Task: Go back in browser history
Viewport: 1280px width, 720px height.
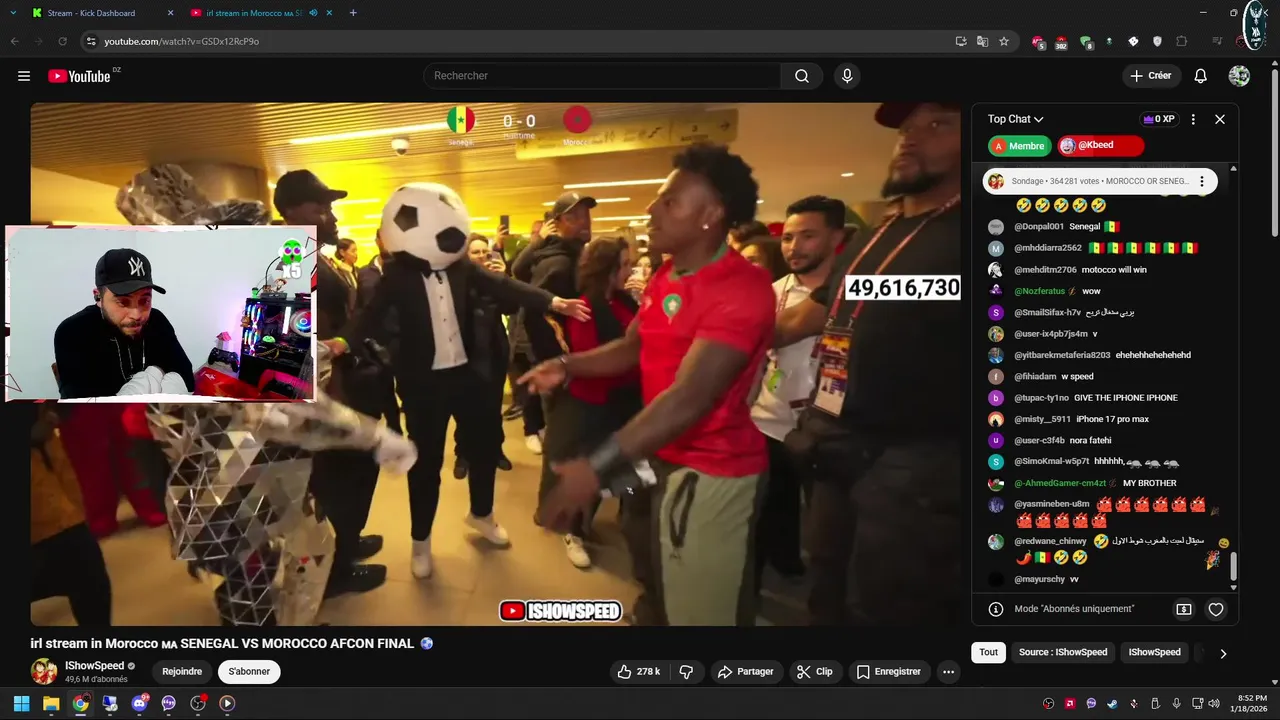Action: pyautogui.click(x=15, y=41)
